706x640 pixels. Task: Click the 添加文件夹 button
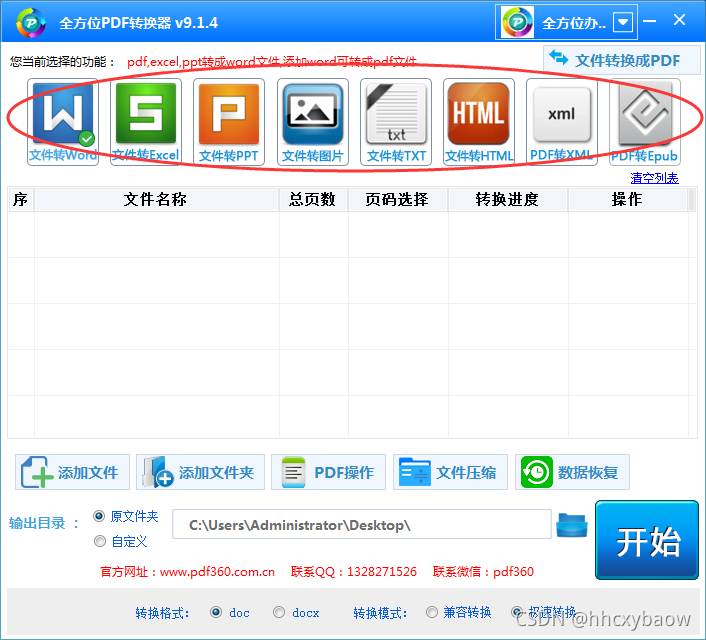pos(200,472)
